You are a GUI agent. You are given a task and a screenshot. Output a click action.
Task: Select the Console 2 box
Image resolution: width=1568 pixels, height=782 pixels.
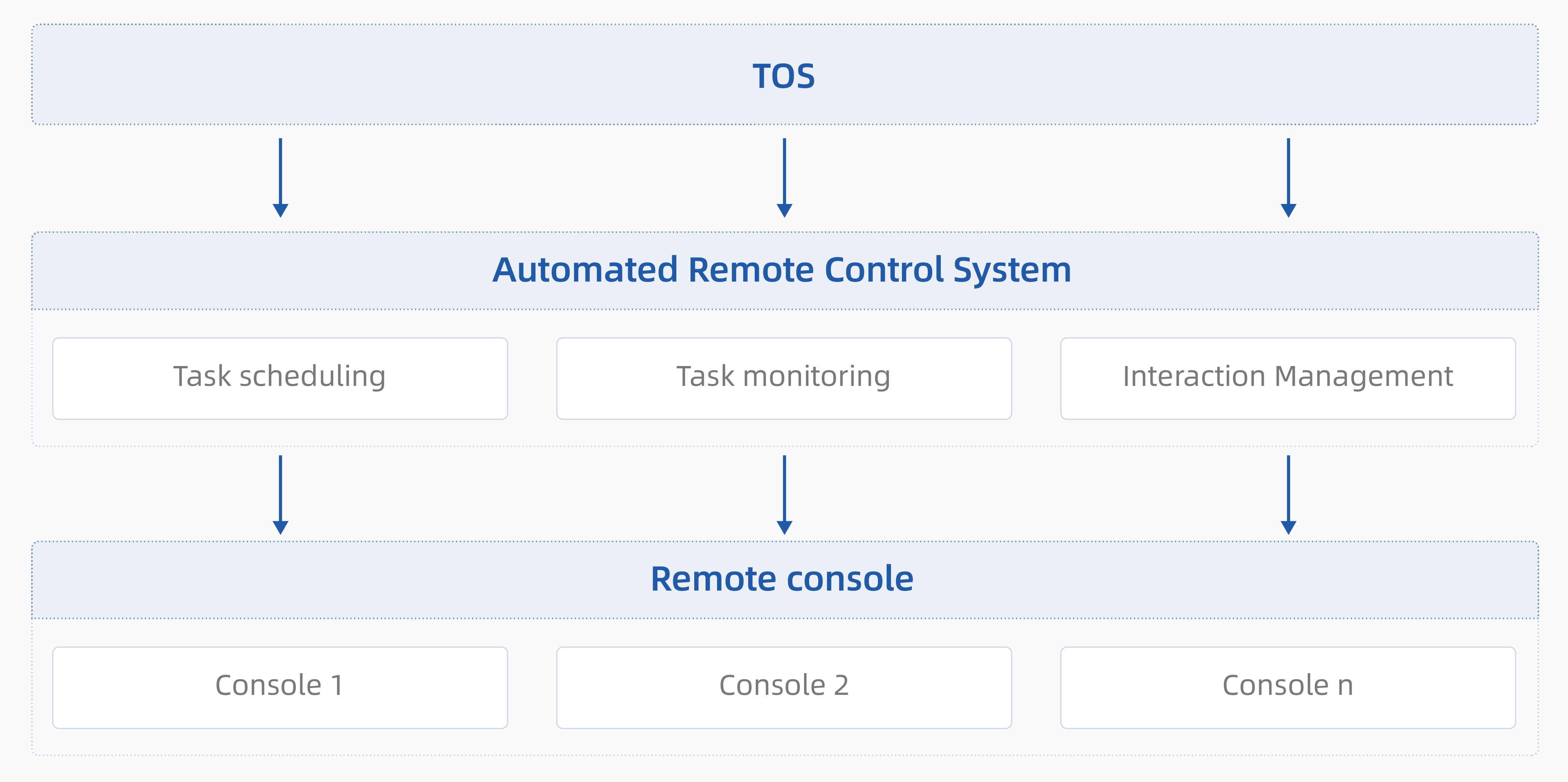click(784, 688)
